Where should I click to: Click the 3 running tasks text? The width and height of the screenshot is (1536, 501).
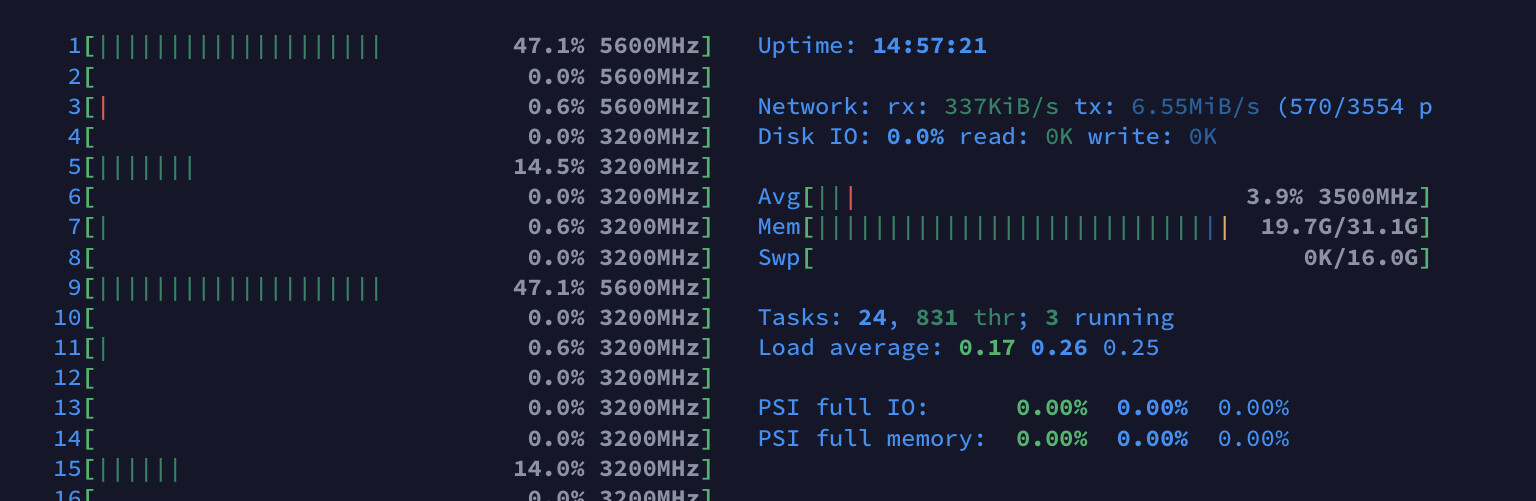pyautogui.click(x=1109, y=318)
